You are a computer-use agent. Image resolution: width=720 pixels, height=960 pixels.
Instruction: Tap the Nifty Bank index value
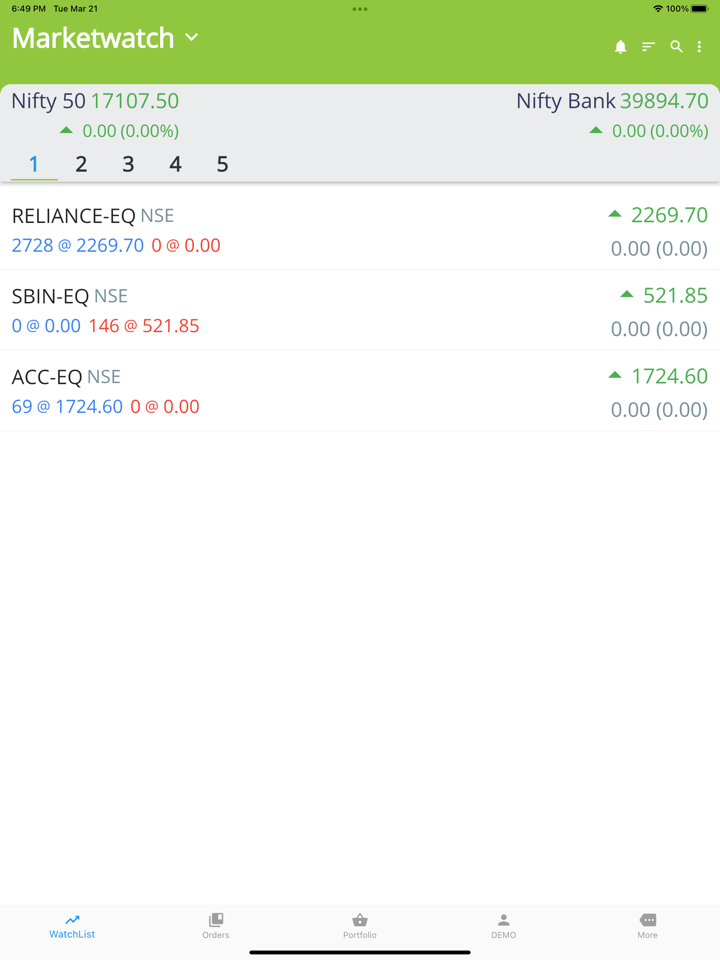(663, 101)
